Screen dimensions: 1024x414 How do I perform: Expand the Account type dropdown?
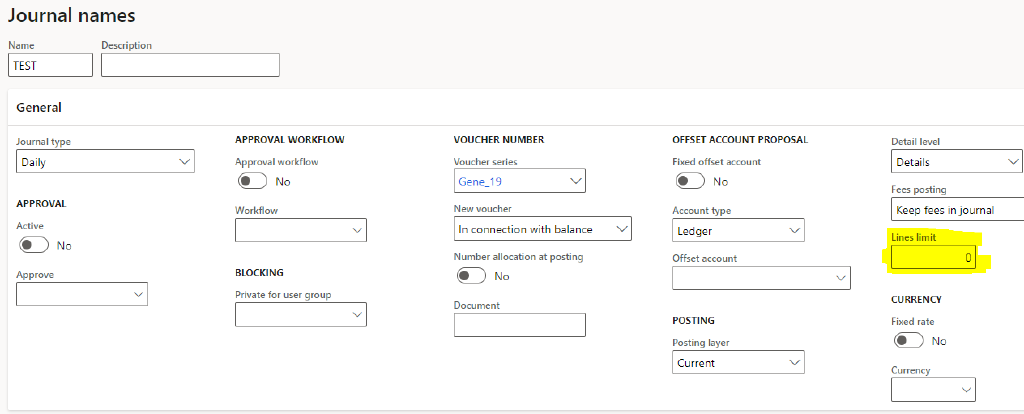738,231
